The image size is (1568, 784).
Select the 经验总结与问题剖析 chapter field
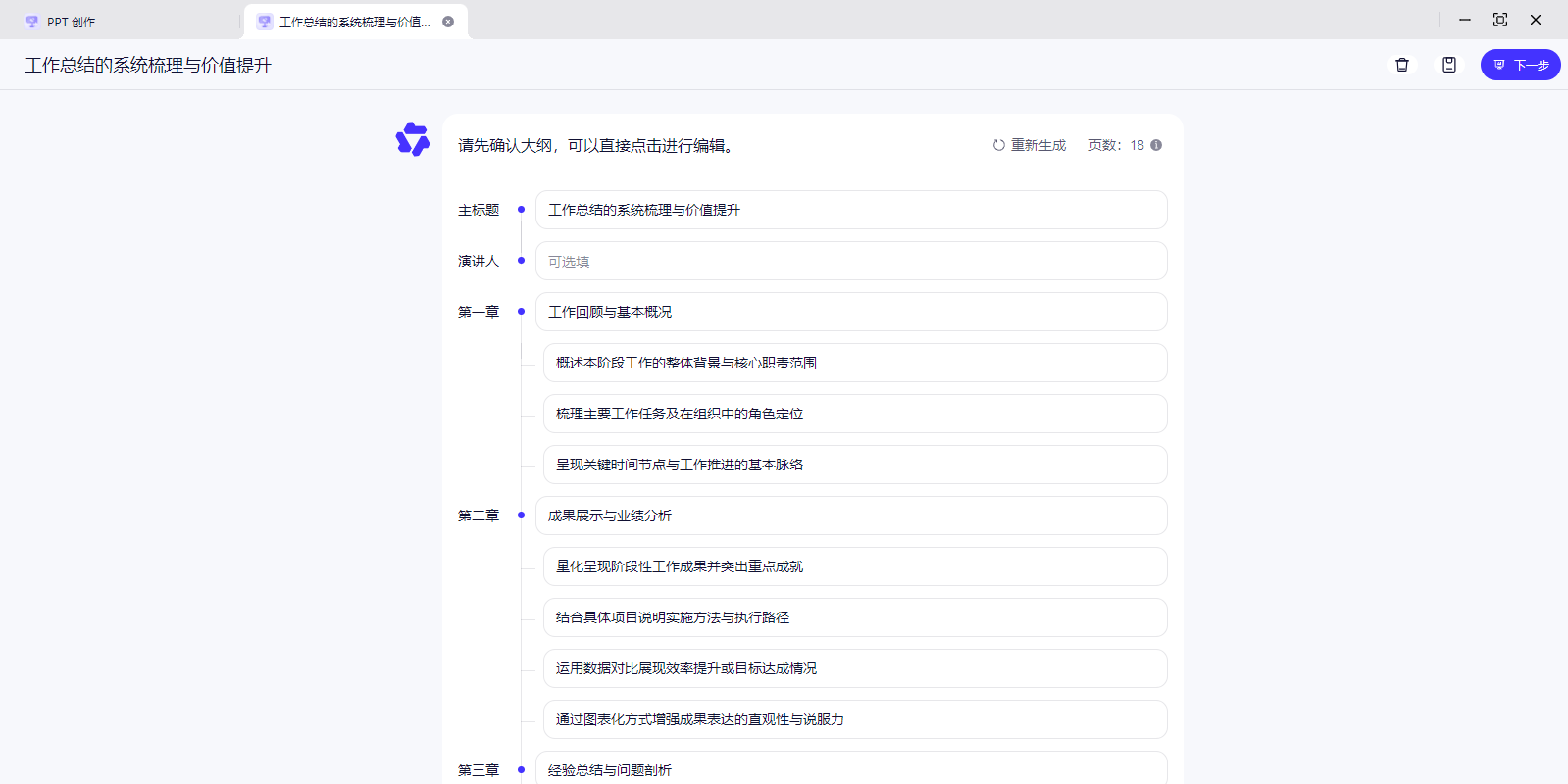coord(851,769)
